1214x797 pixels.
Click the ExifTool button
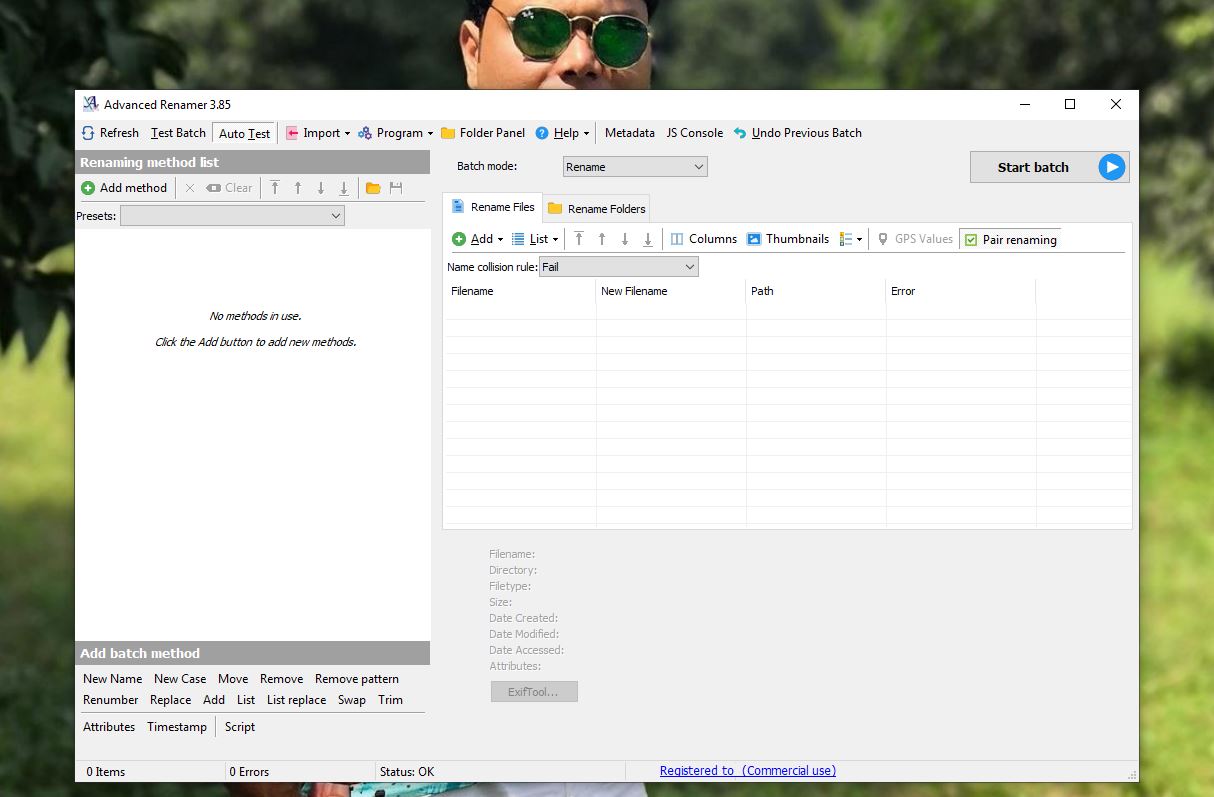point(534,692)
